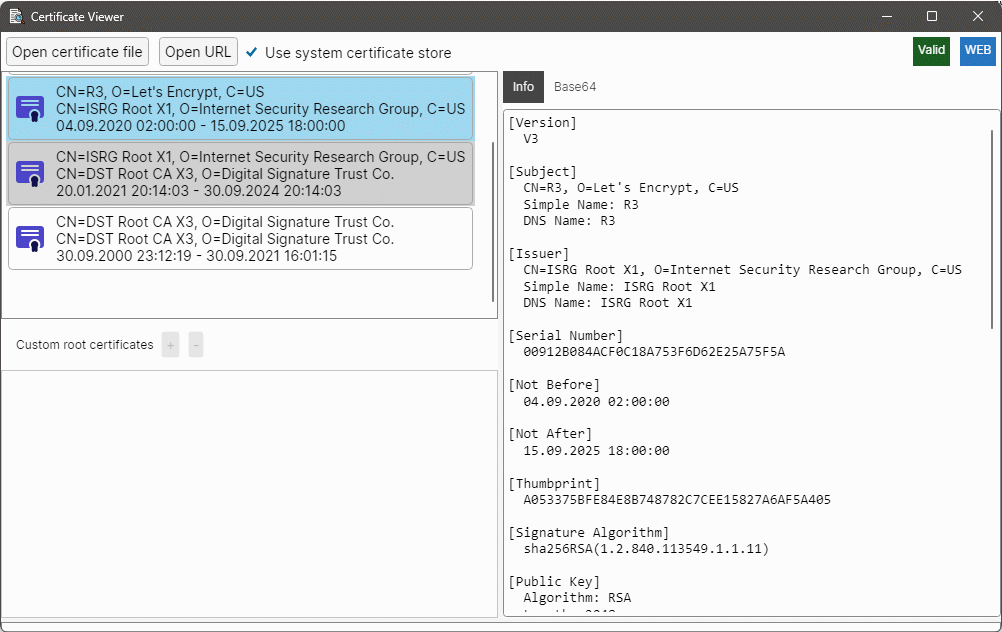Click the green Valid status button
The image size is (1002, 632).
pyautogui.click(x=931, y=50)
